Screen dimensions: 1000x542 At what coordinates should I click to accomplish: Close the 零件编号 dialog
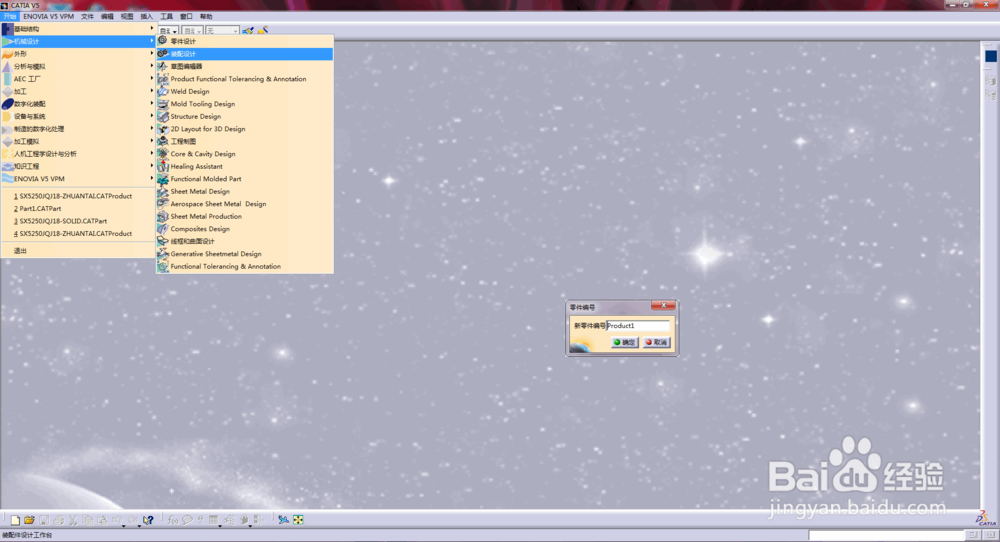click(663, 305)
